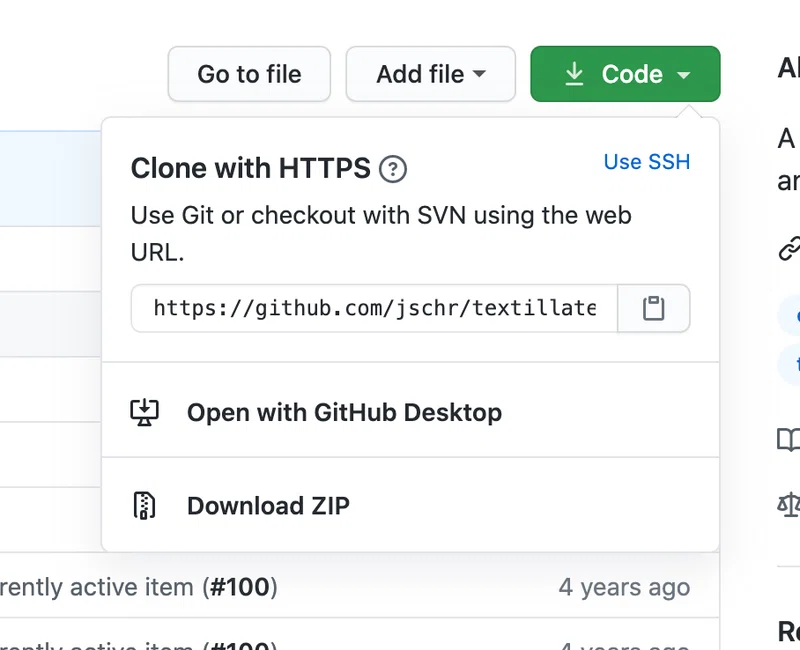Click the balance scale license icon
This screenshot has height=650, width=800.
(789, 505)
